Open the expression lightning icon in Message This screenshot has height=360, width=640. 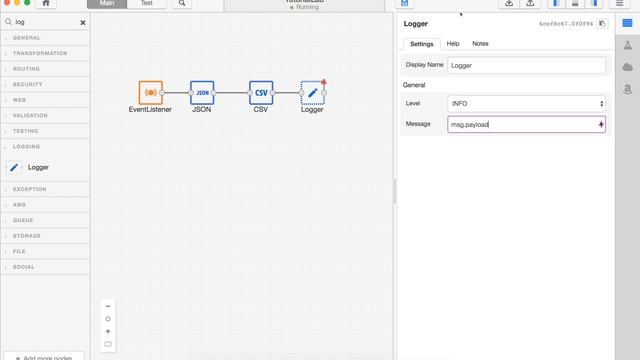601,124
